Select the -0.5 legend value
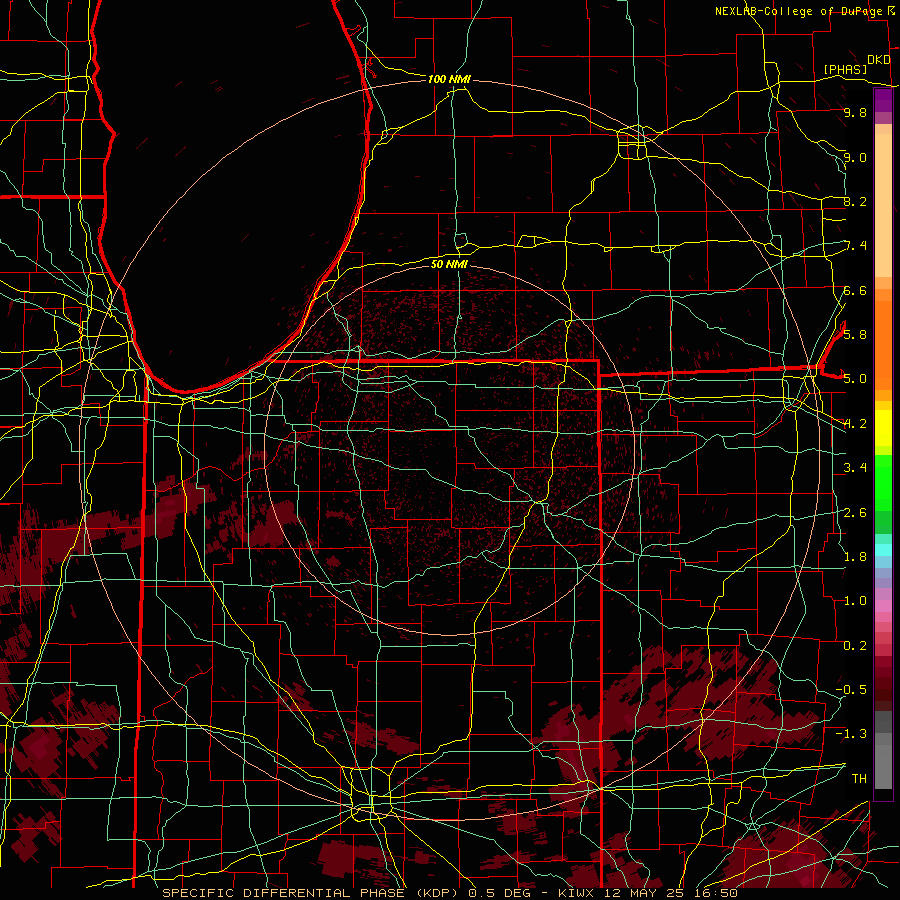Viewport: 900px width, 900px height. (x=851, y=689)
